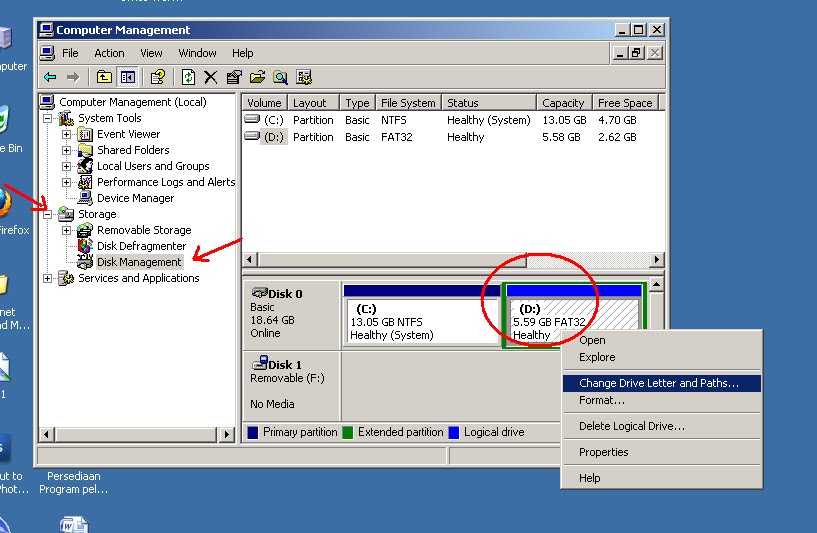The height and width of the screenshot is (533, 817).
Task: Click the Disk Management tree icon
Action: pyautogui.click(x=85, y=262)
